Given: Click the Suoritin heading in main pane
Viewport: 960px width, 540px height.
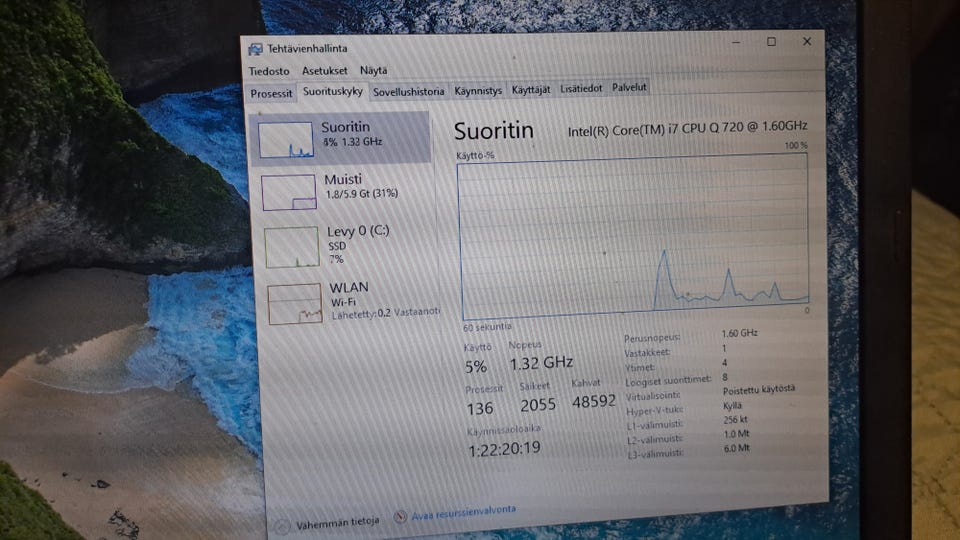Looking at the screenshot, I should 493,130.
